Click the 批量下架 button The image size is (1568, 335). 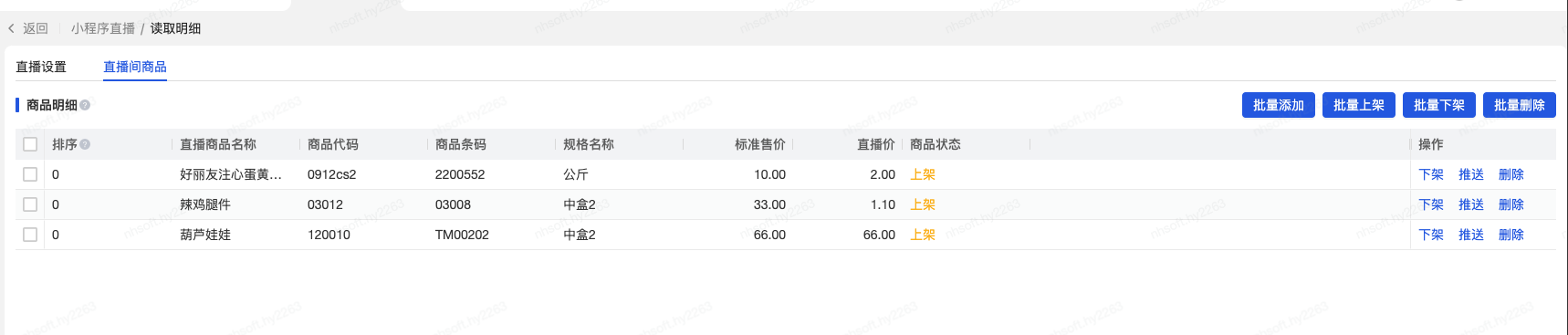(1439, 105)
